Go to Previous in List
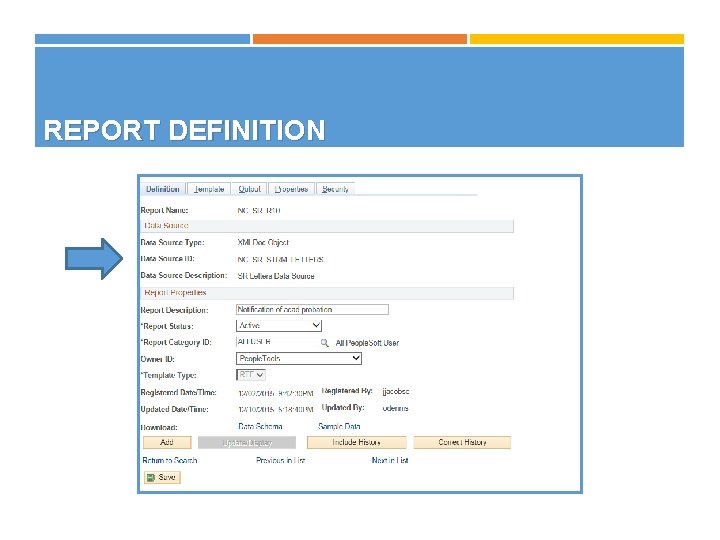The height and width of the screenshot is (540, 720). [x=281, y=460]
